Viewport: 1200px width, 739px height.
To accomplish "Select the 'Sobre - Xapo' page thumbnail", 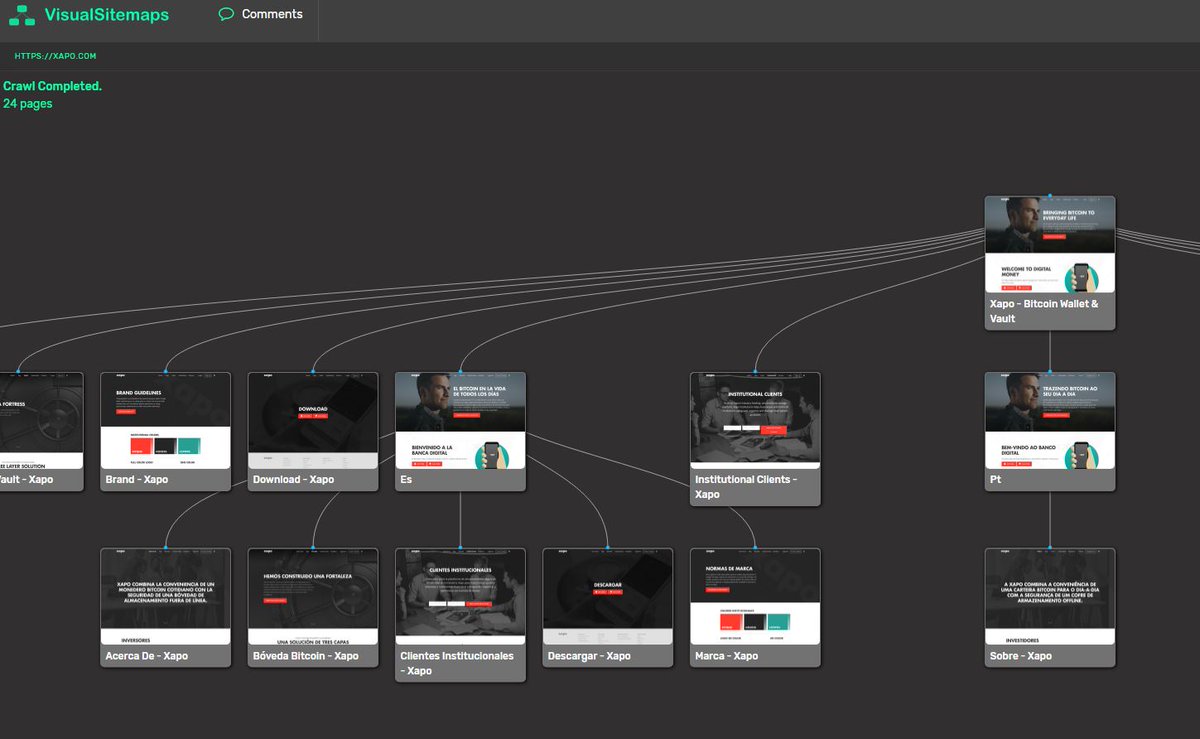I will pos(1050,595).
